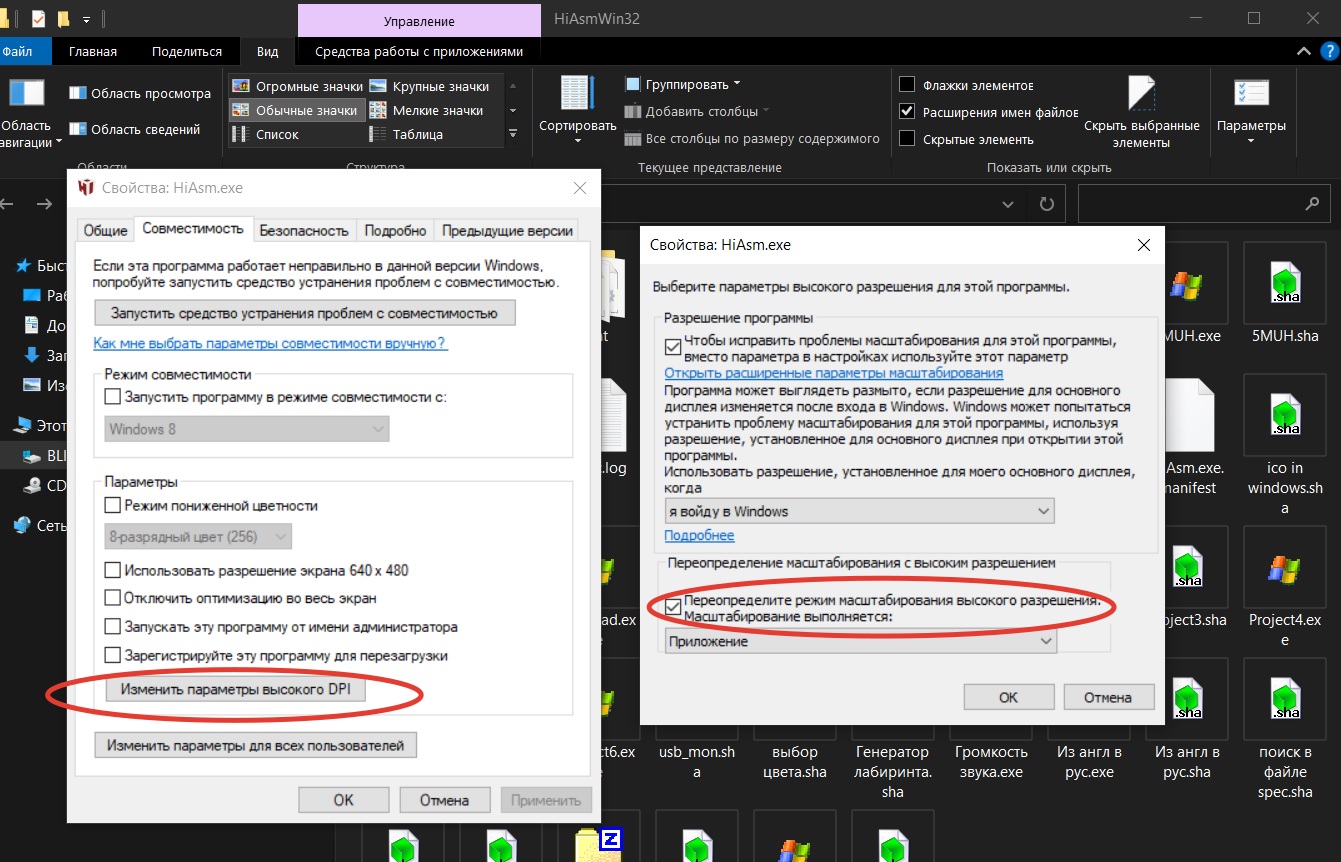Open the Главная ribbon tab

pyautogui.click(x=93, y=51)
